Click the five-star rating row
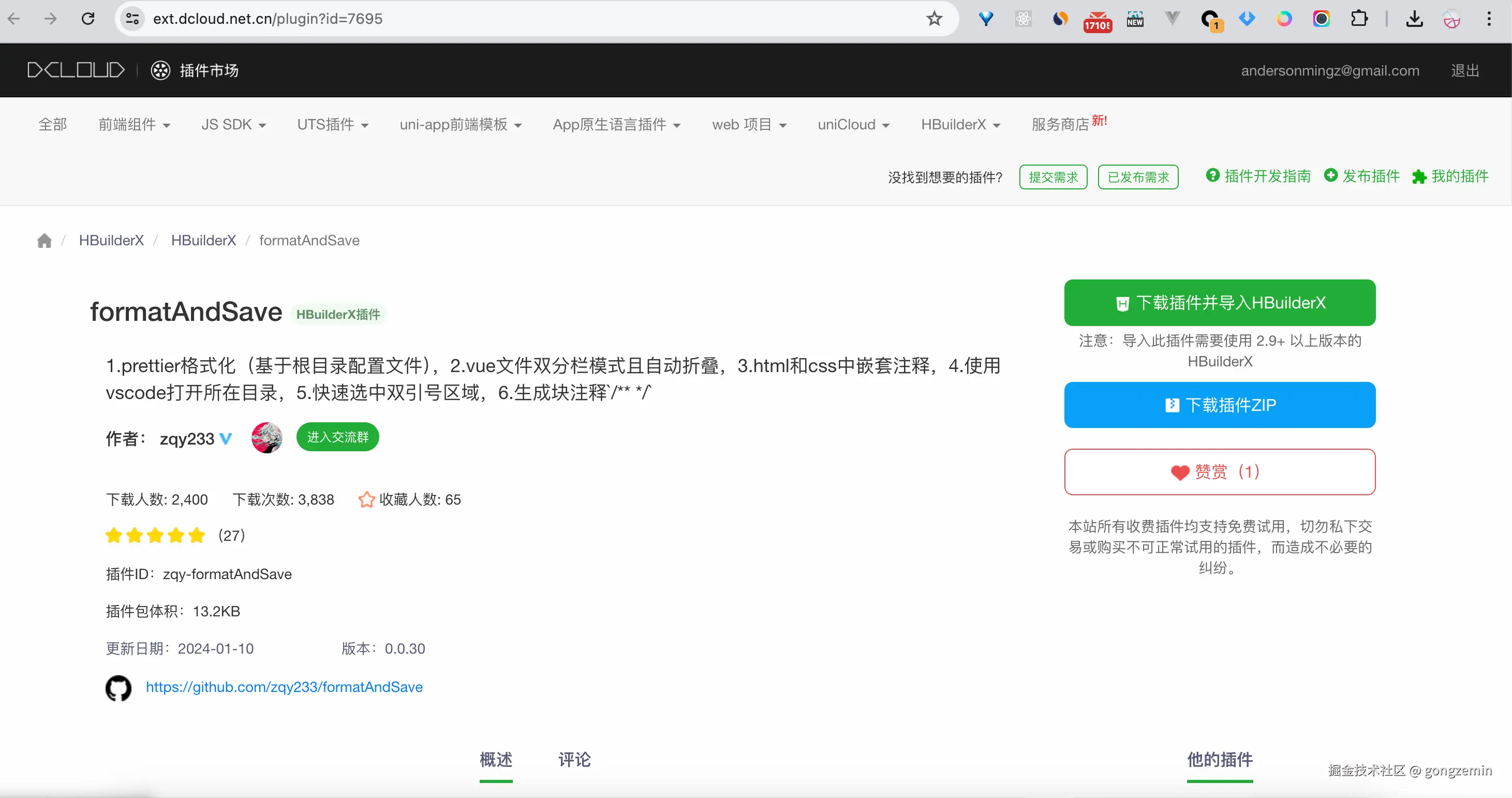The image size is (1512, 798). click(155, 536)
